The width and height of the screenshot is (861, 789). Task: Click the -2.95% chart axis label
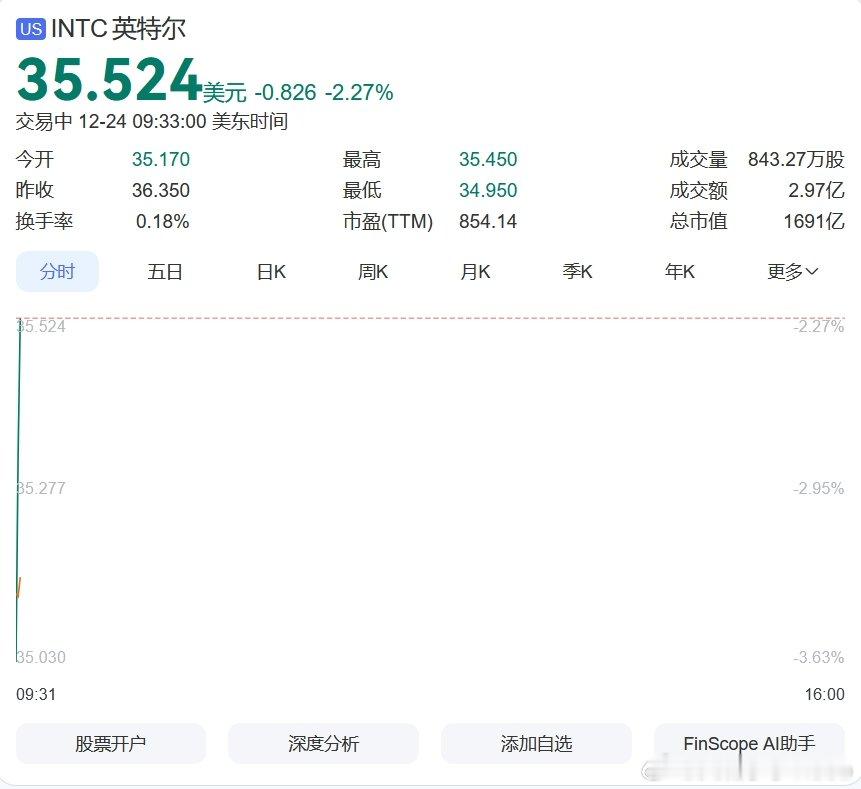[x=818, y=488]
